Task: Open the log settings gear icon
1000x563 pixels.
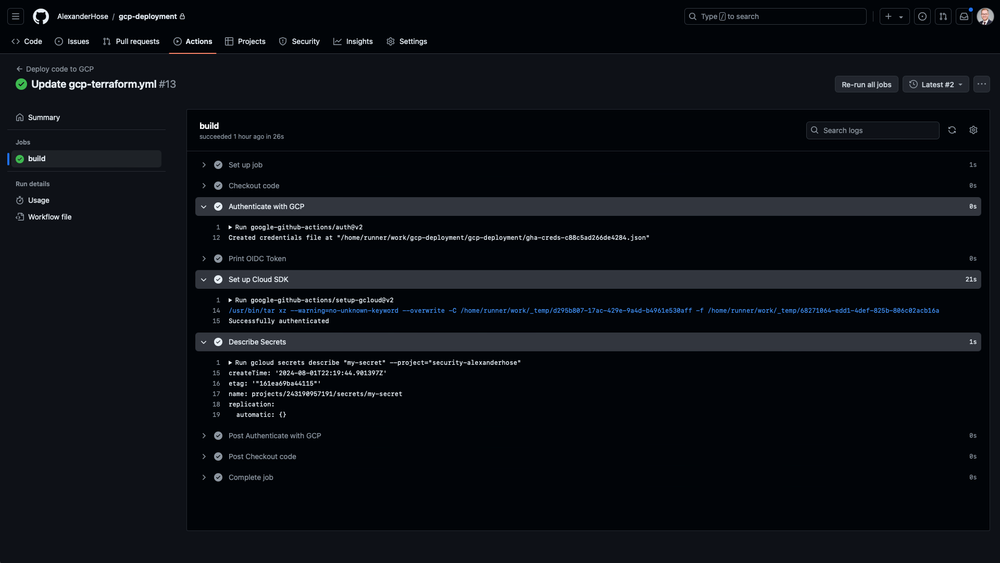Action: coord(973,130)
